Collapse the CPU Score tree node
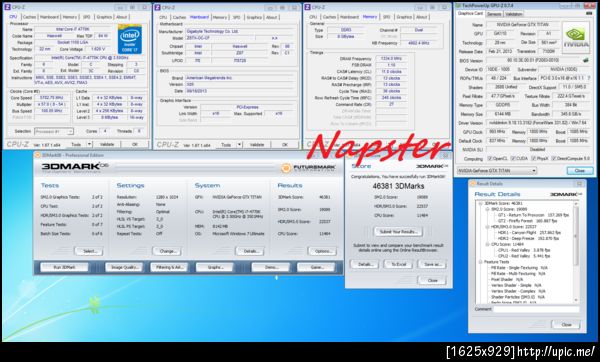 click(488, 244)
